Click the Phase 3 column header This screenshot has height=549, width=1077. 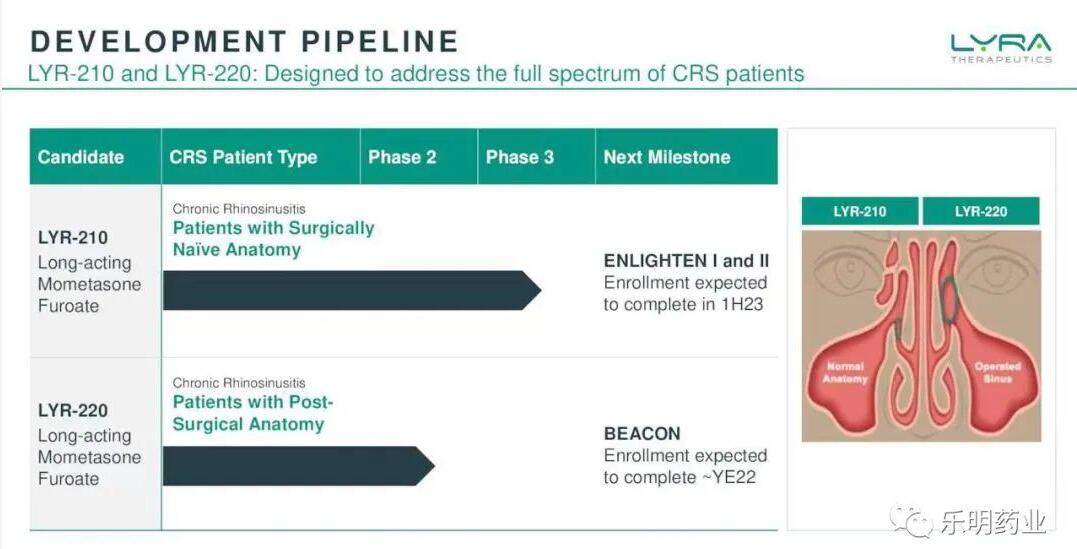[x=520, y=157]
